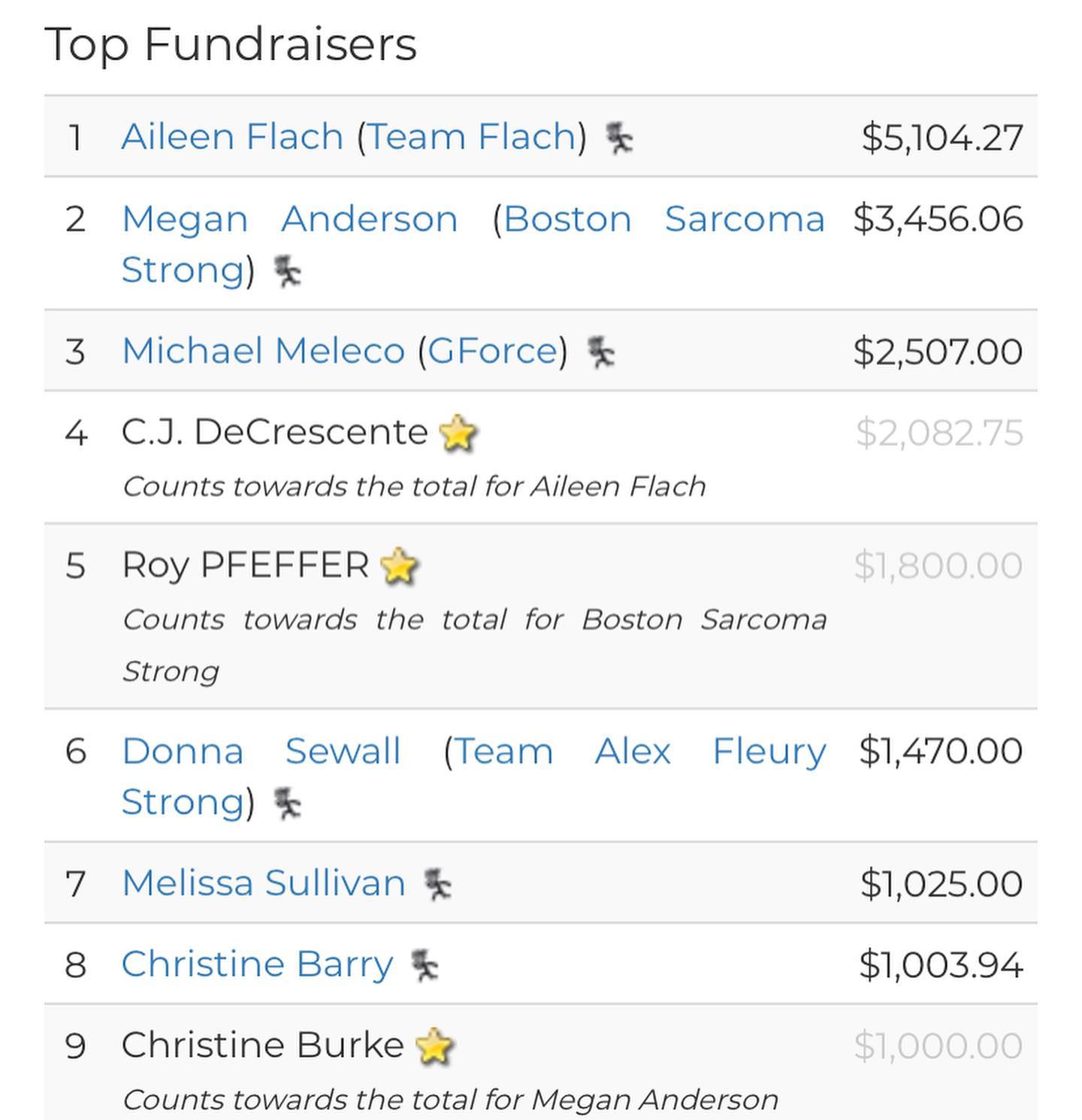The width and height of the screenshot is (1082, 1120).
Task: Click runner icon next to GForce
Action: coord(600,353)
